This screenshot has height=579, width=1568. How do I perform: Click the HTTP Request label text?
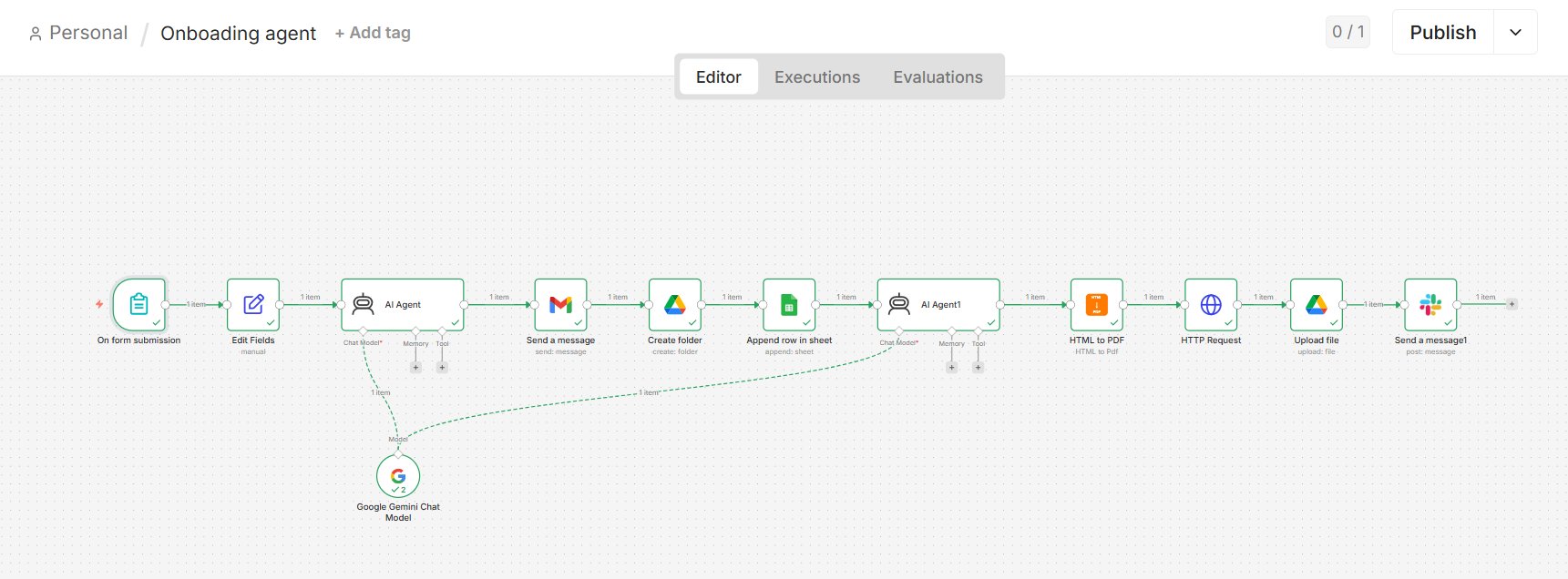click(x=1211, y=340)
